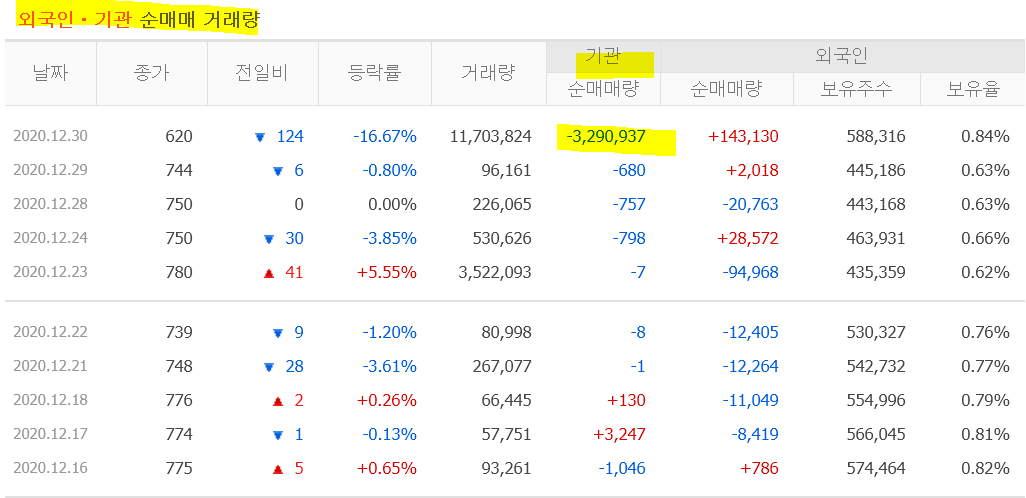Screen dimensions: 1026x498
Task: Click the highlighted value -3,290,937
Action: pyautogui.click(x=606, y=137)
